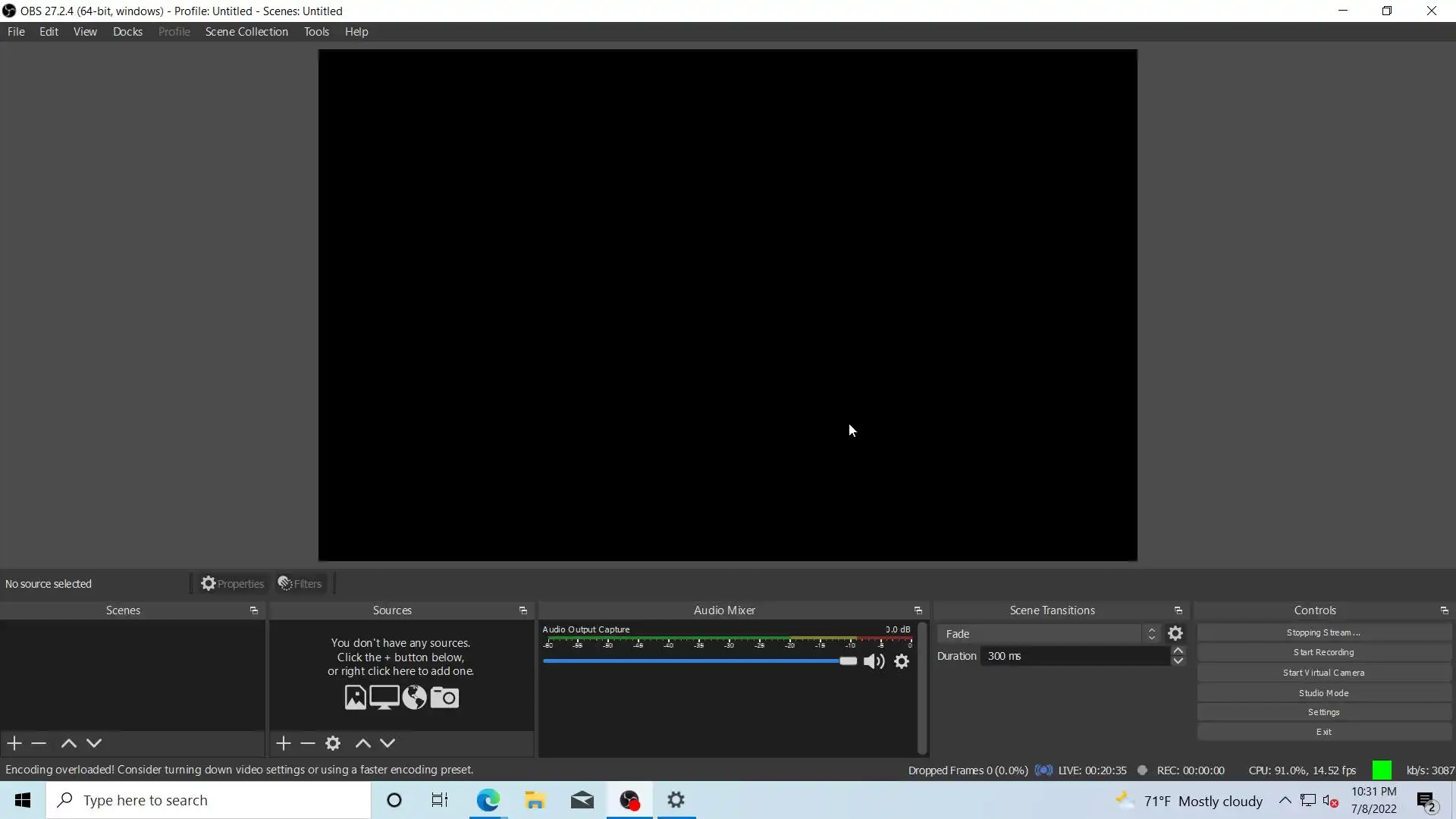Click the Windows taskbar search box
1456x819 pixels.
pos(209,800)
